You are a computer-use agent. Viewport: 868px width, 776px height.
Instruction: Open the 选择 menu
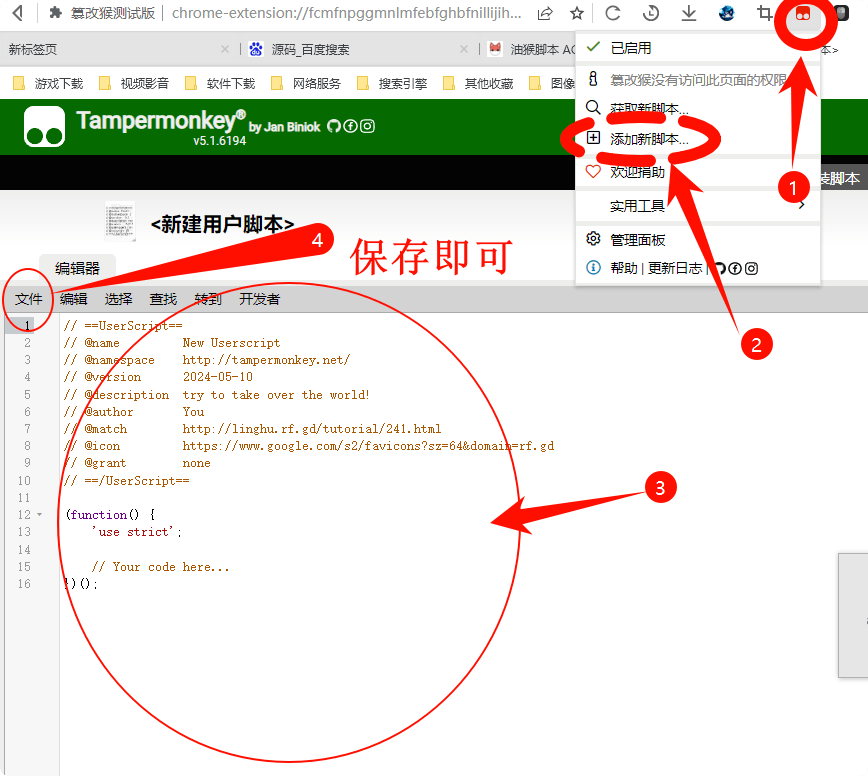(x=118, y=299)
